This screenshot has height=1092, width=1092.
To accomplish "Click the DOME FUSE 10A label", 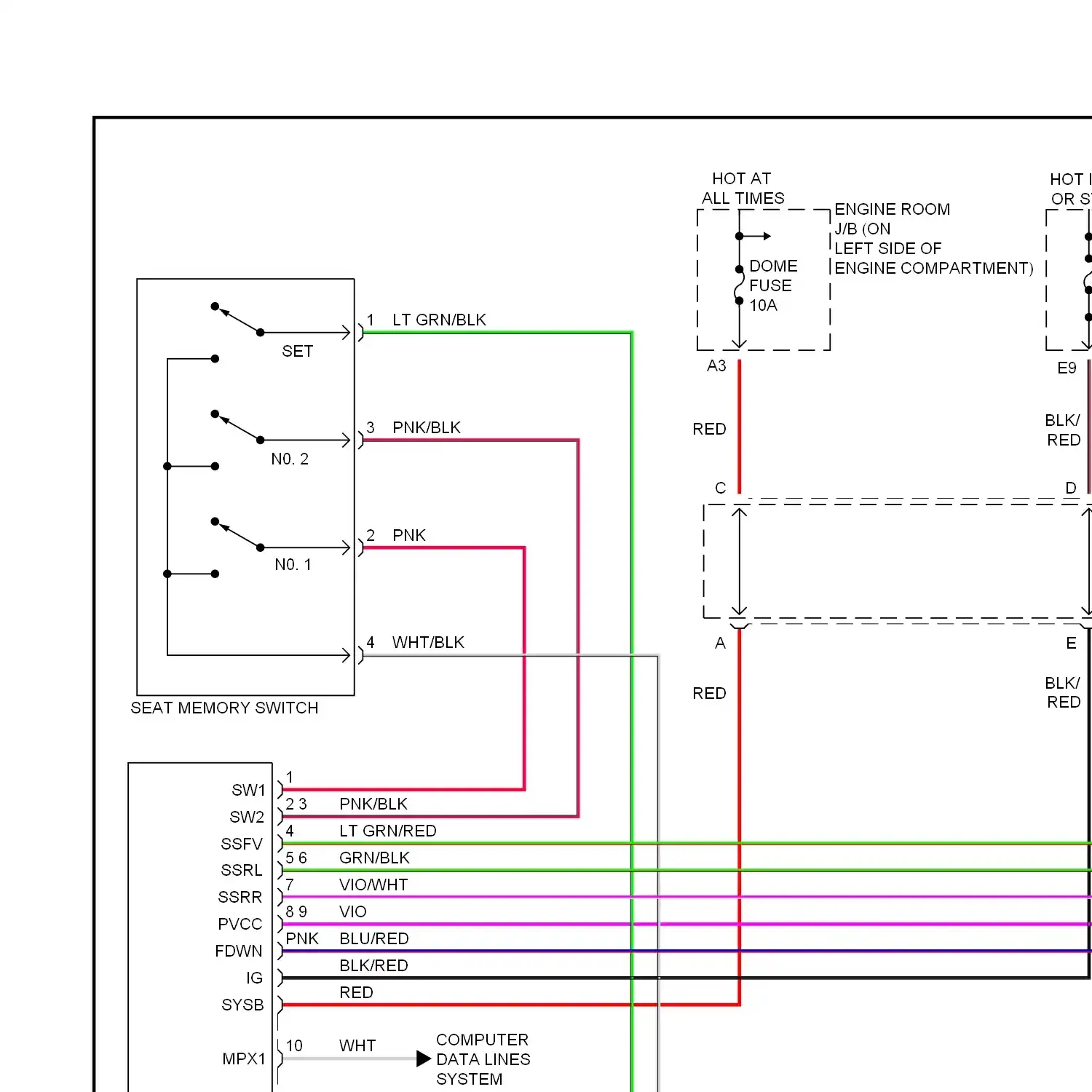I will coord(773,285).
